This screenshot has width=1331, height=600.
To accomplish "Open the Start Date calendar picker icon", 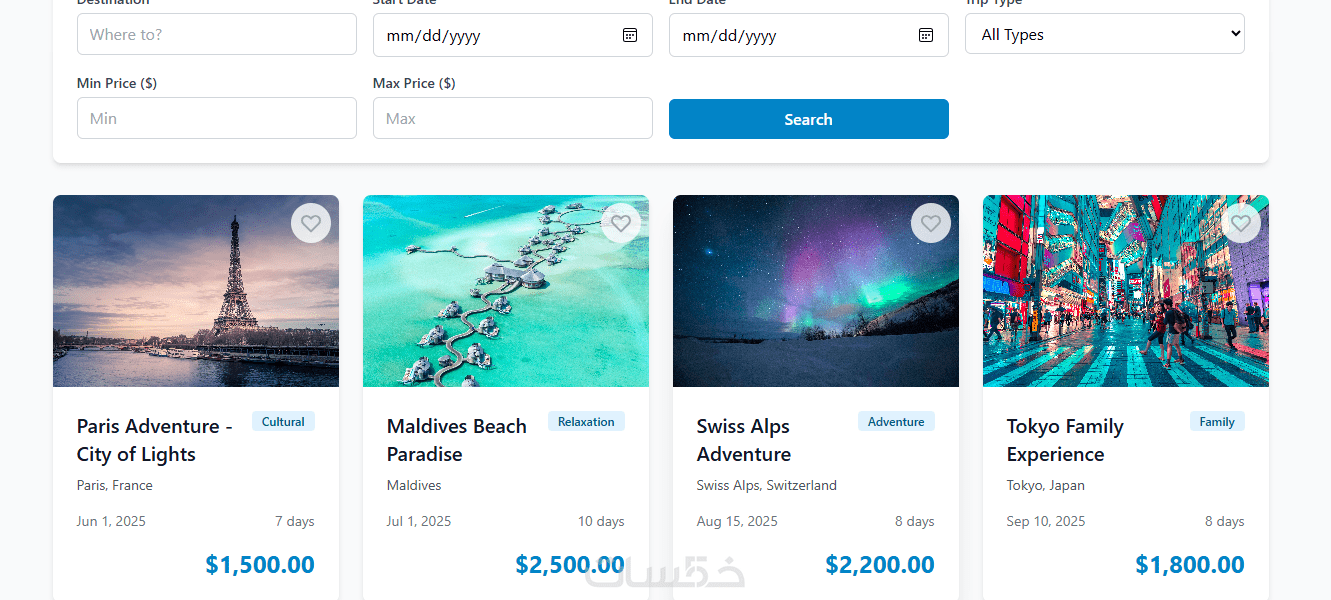I will pos(630,35).
